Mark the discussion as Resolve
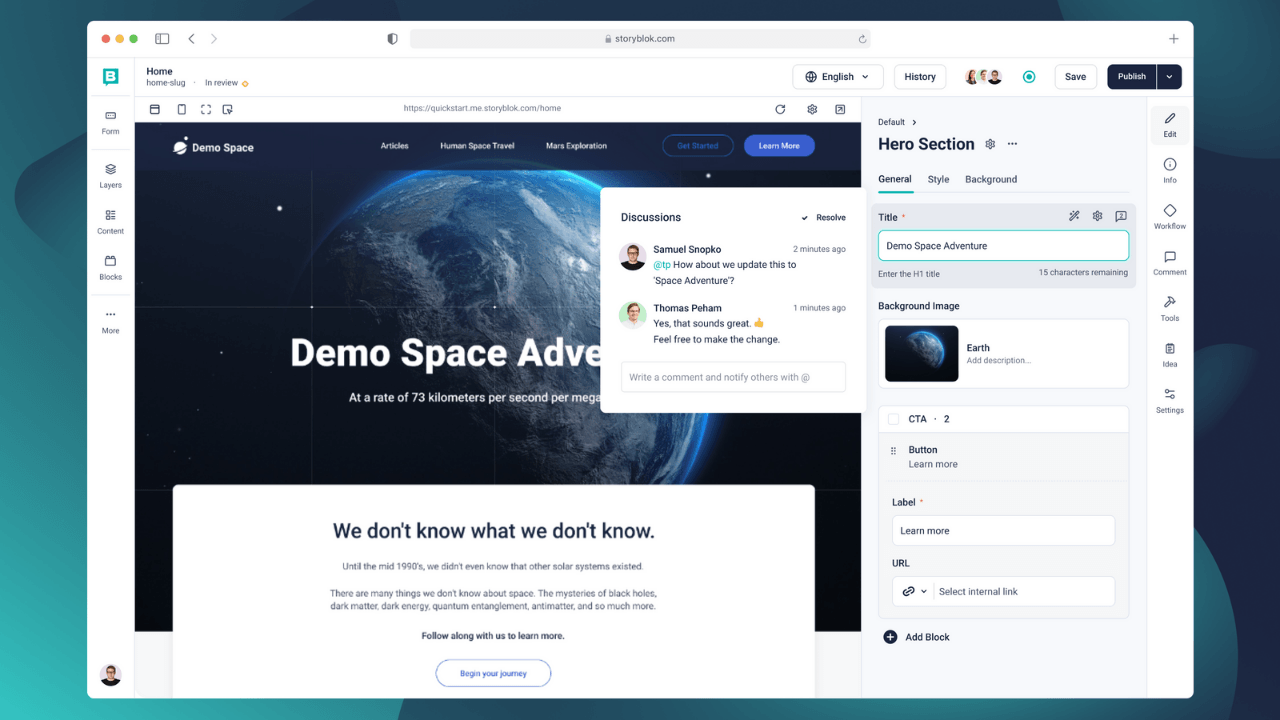Screen dimensions: 1280x720 (x=823, y=217)
